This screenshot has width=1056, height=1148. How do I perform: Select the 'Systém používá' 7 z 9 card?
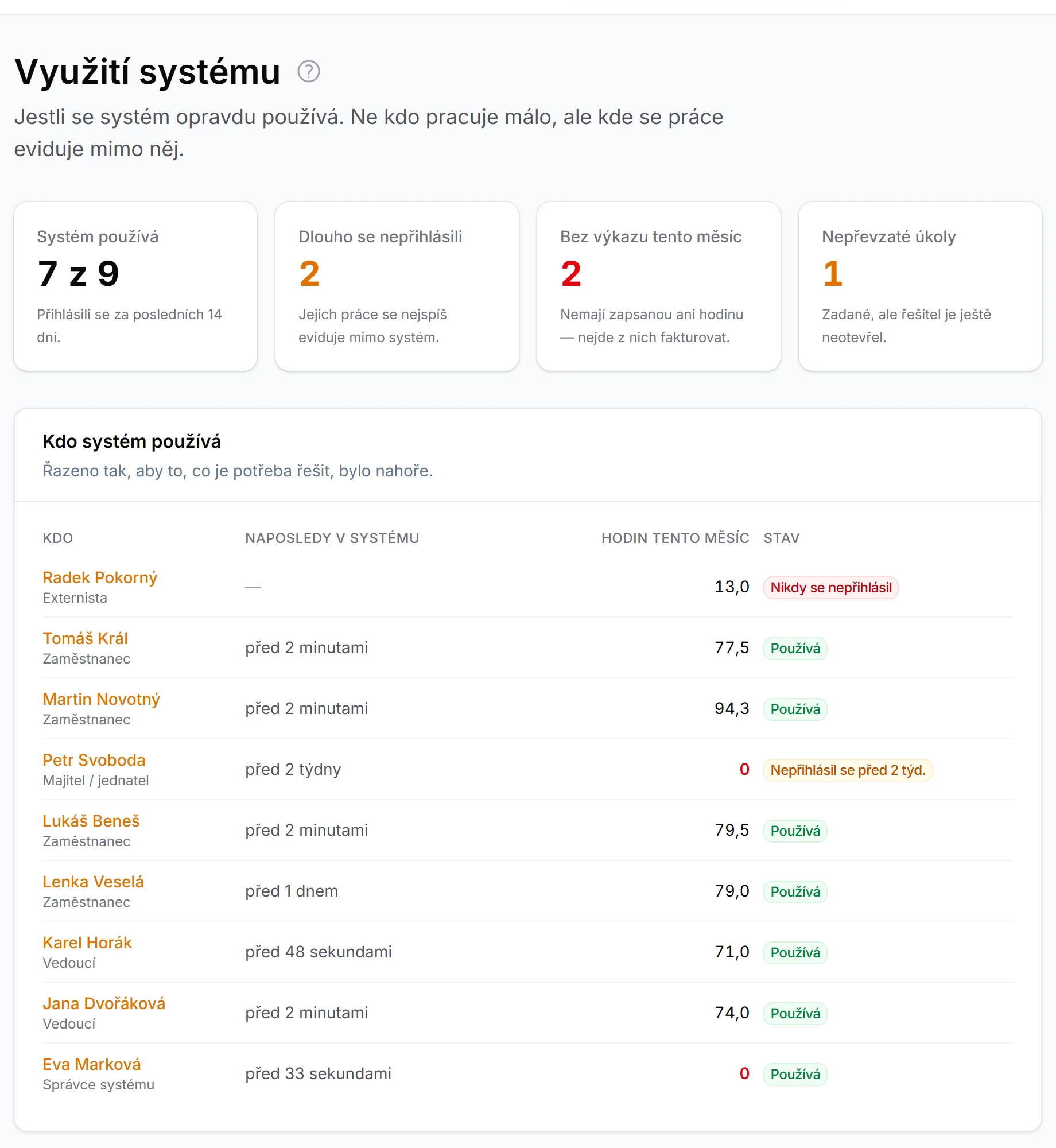[135, 286]
